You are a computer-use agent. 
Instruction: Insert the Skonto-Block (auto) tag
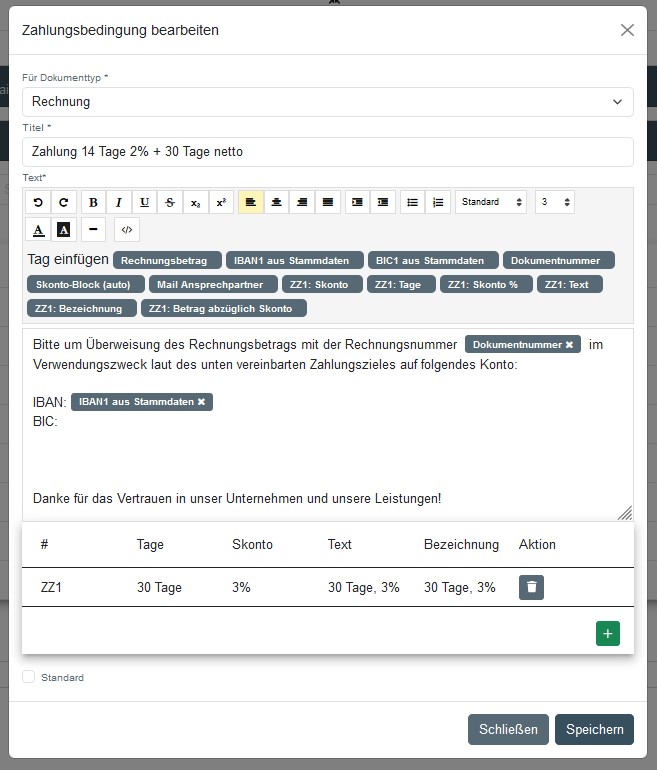(x=83, y=285)
